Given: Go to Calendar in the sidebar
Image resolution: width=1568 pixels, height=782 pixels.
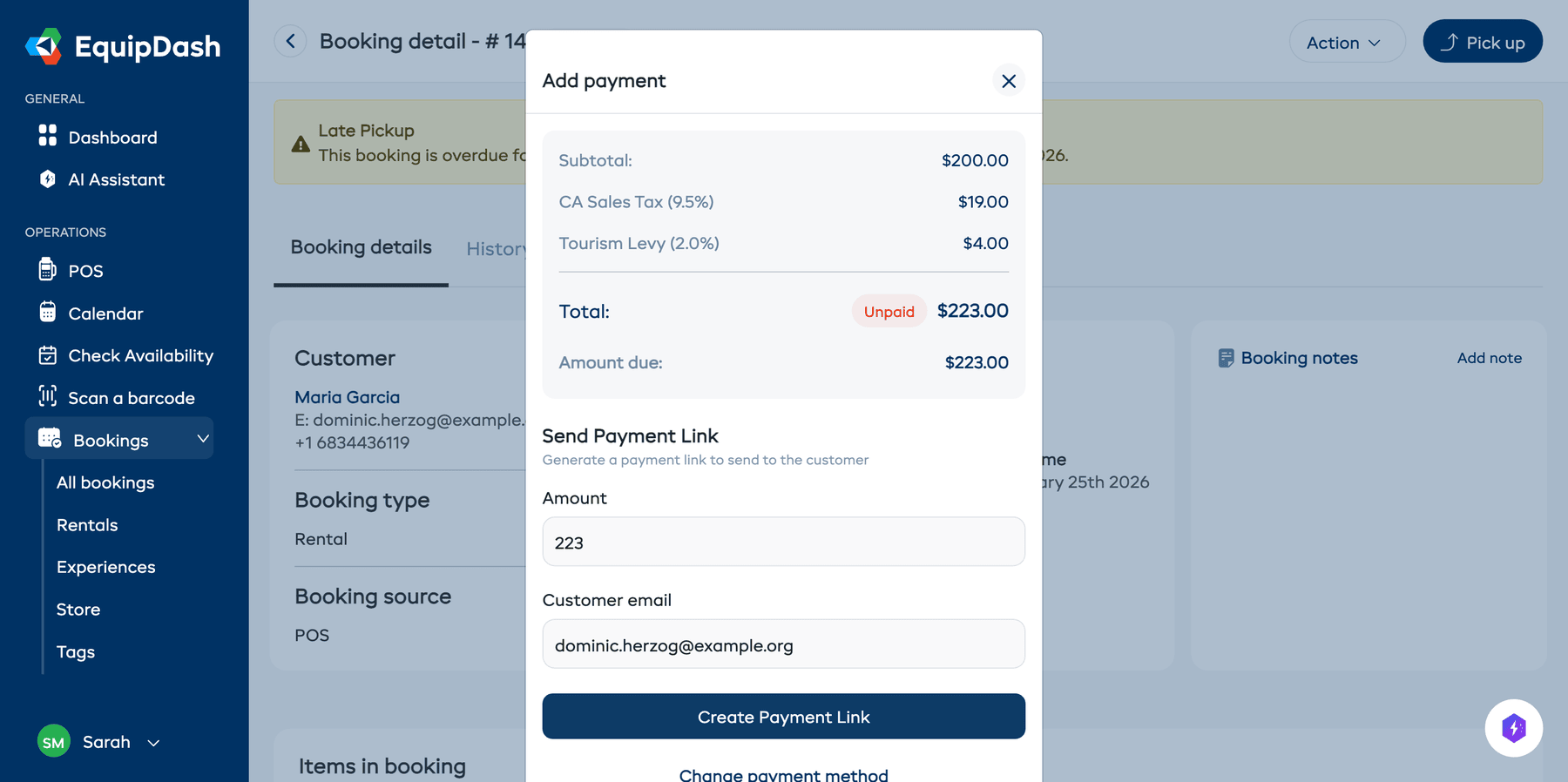Looking at the screenshot, I should (106, 313).
